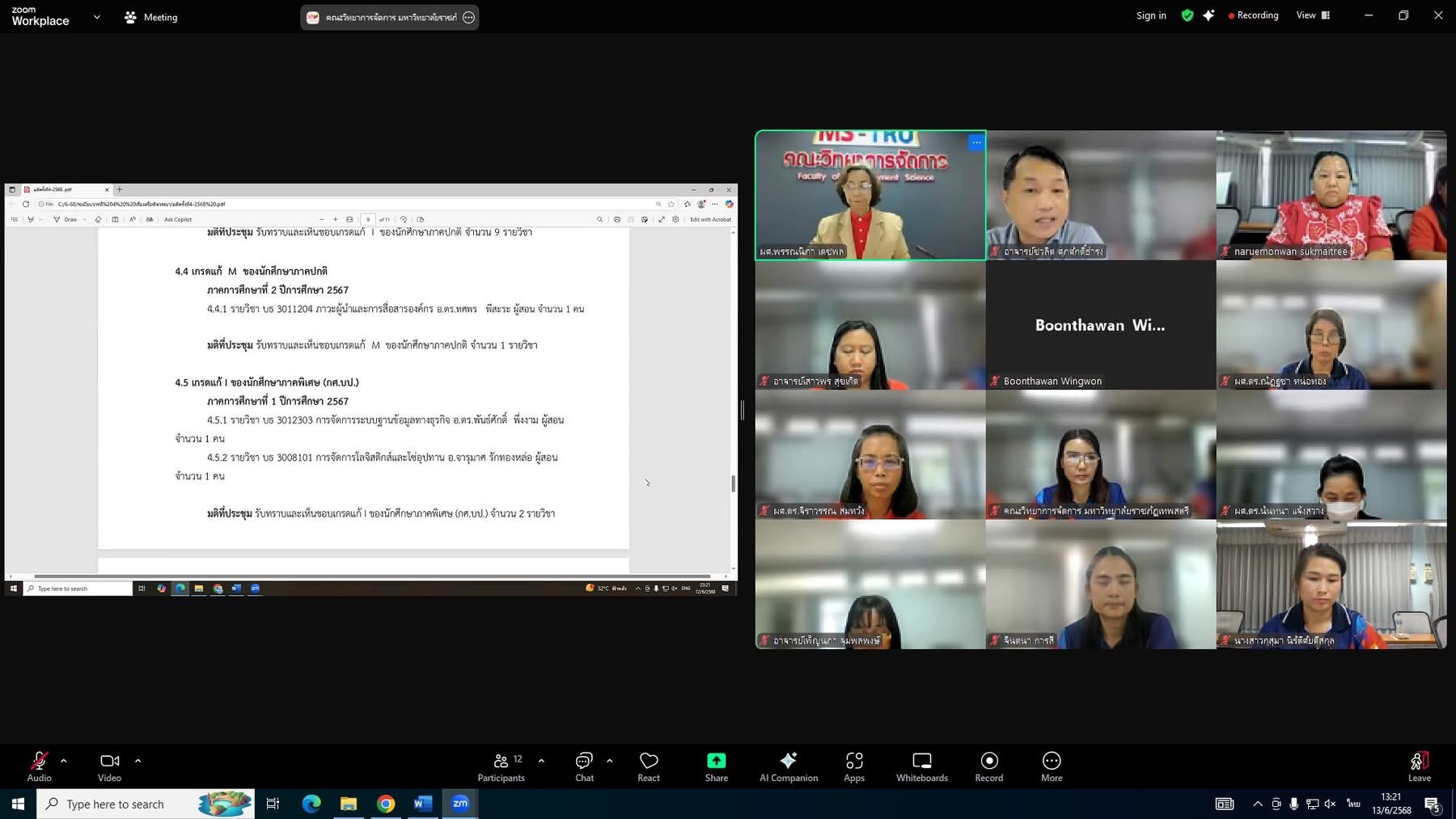Viewport: 1456px width, 819px height.
Task: Open the More options menu
Action: 1051,761
